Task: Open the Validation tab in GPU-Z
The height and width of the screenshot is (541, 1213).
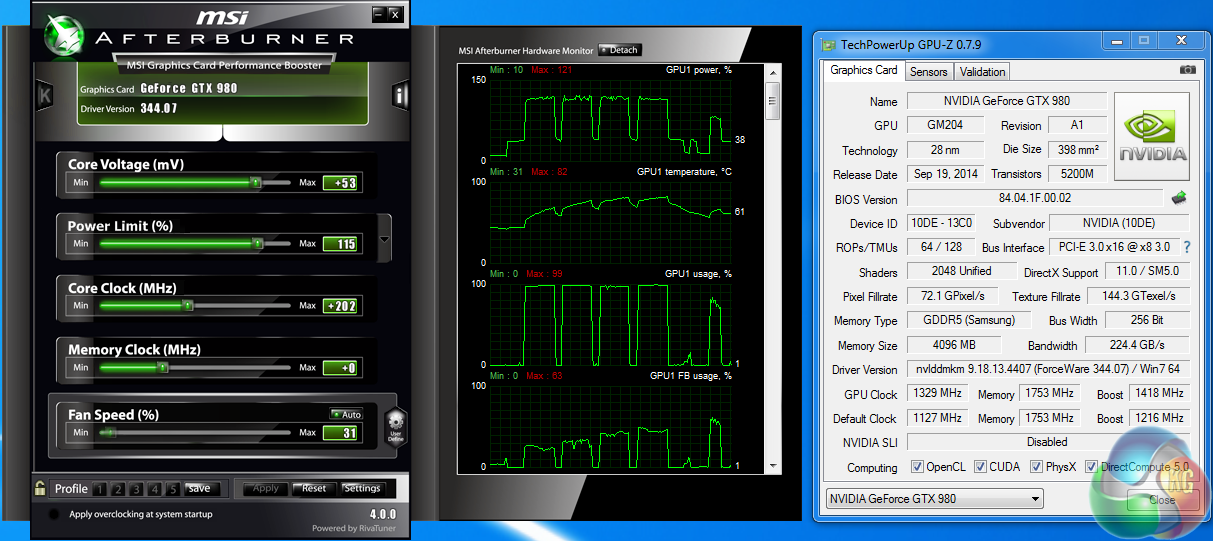Action: [982, 72]
